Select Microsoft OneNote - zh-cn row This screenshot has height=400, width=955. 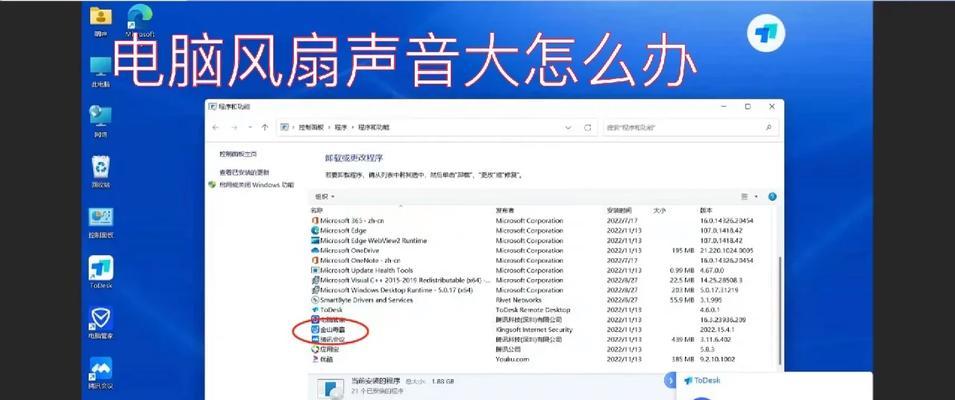coord(543,260)
